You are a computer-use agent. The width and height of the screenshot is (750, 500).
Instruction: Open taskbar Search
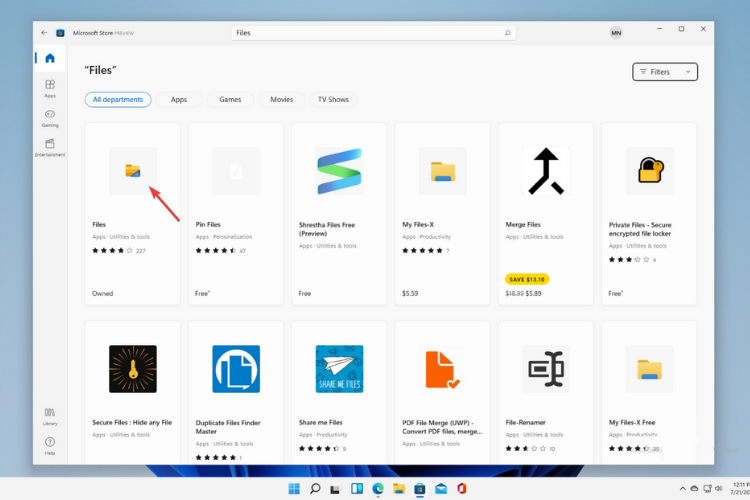click(315, 489)
